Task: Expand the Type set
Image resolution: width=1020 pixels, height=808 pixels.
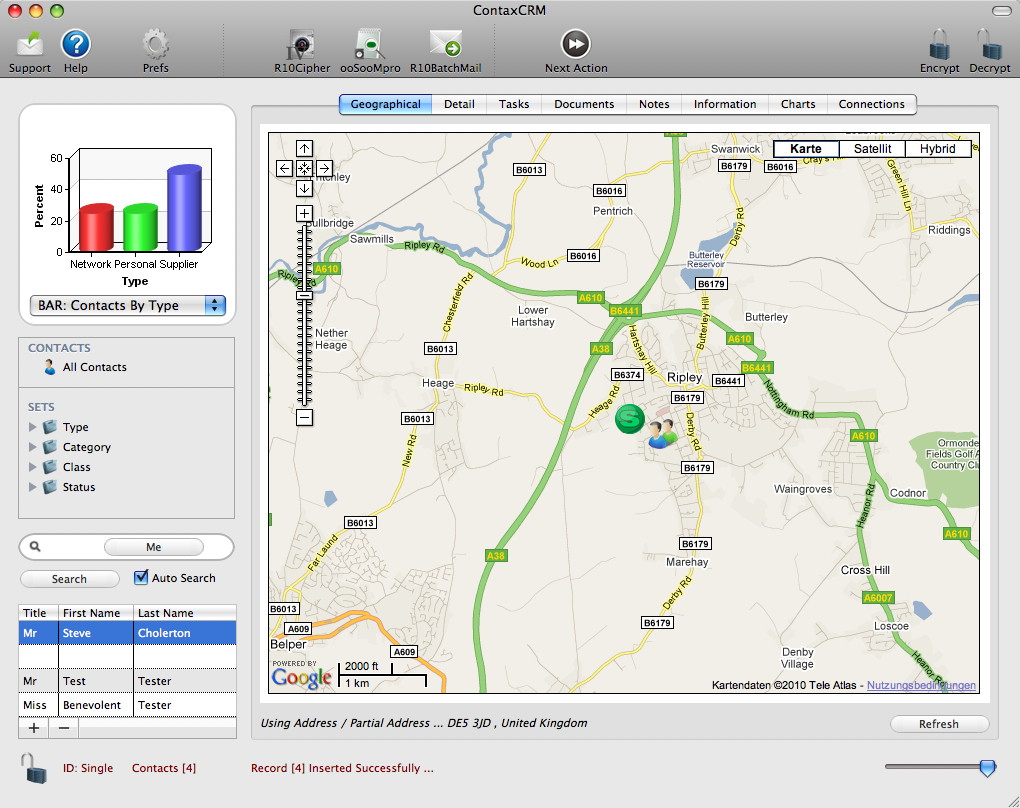Action: 33,427
